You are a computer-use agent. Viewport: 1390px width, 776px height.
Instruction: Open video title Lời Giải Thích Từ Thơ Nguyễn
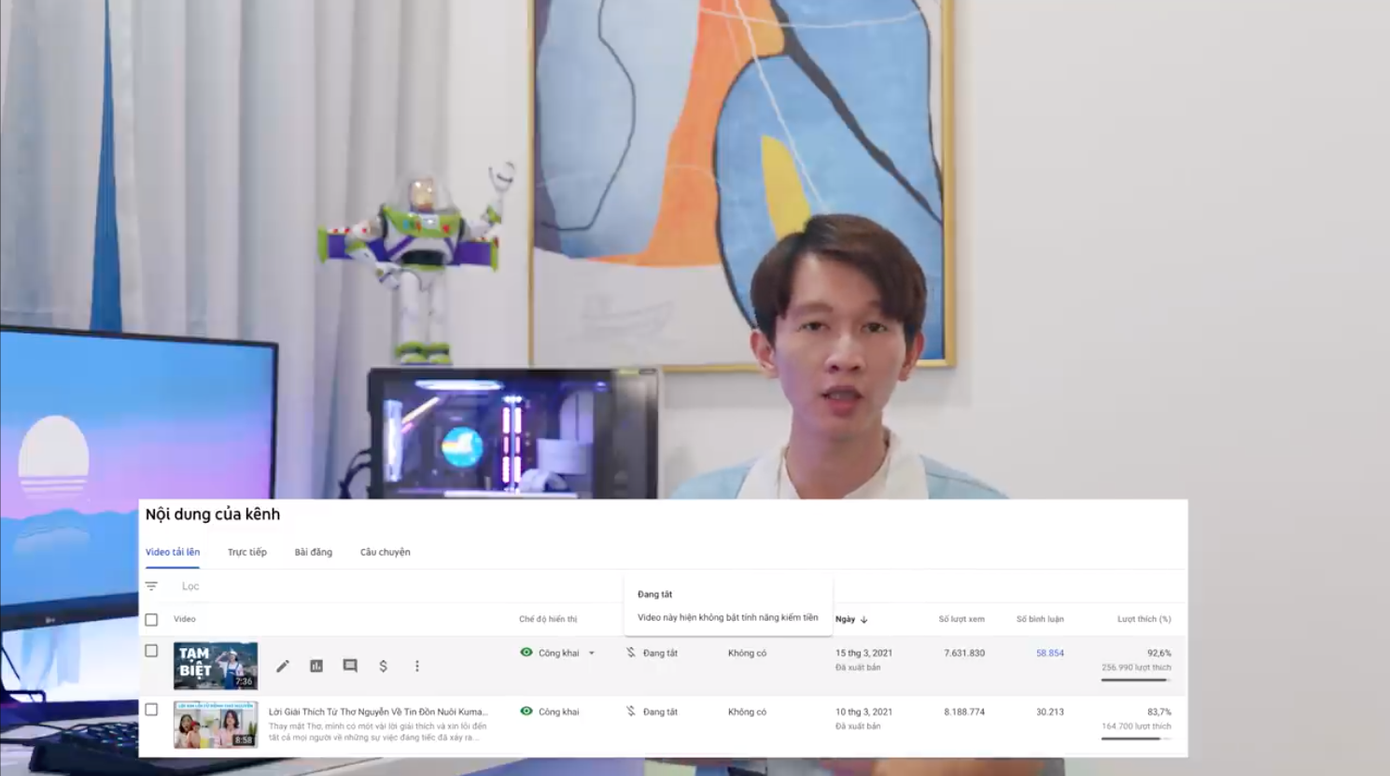pyautogui.click(x=378, y=712)
